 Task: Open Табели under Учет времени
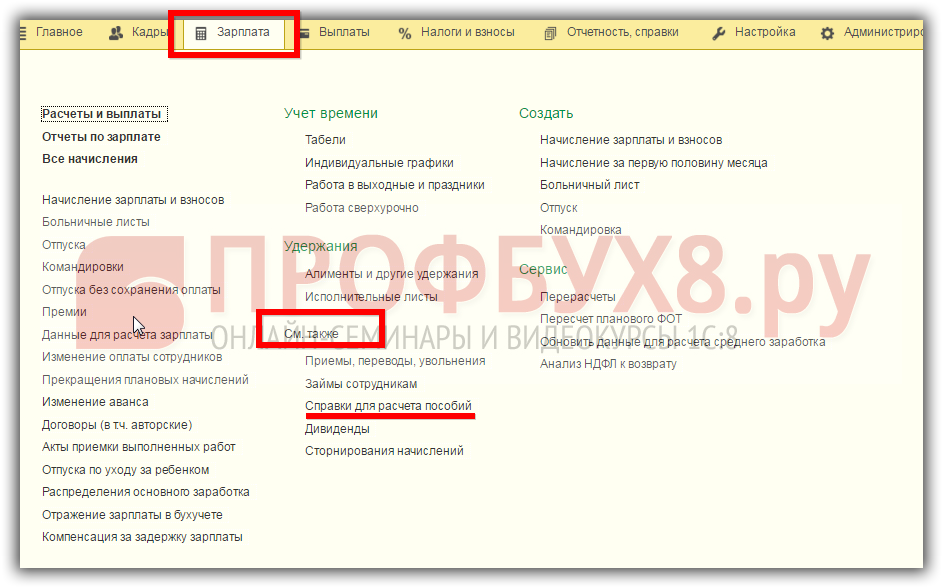(325, 140)
